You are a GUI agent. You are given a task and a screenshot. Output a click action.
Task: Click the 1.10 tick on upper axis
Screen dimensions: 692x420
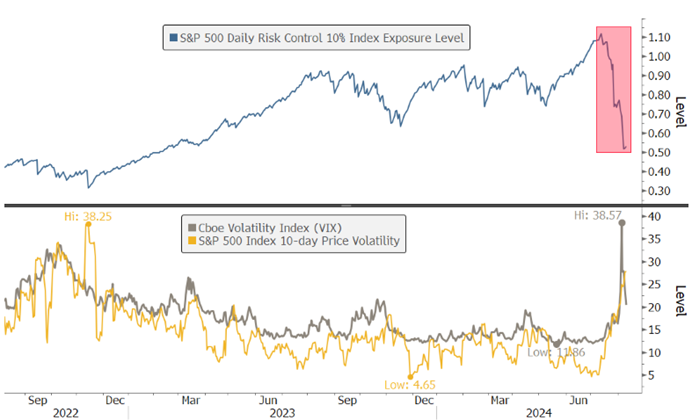659,38
